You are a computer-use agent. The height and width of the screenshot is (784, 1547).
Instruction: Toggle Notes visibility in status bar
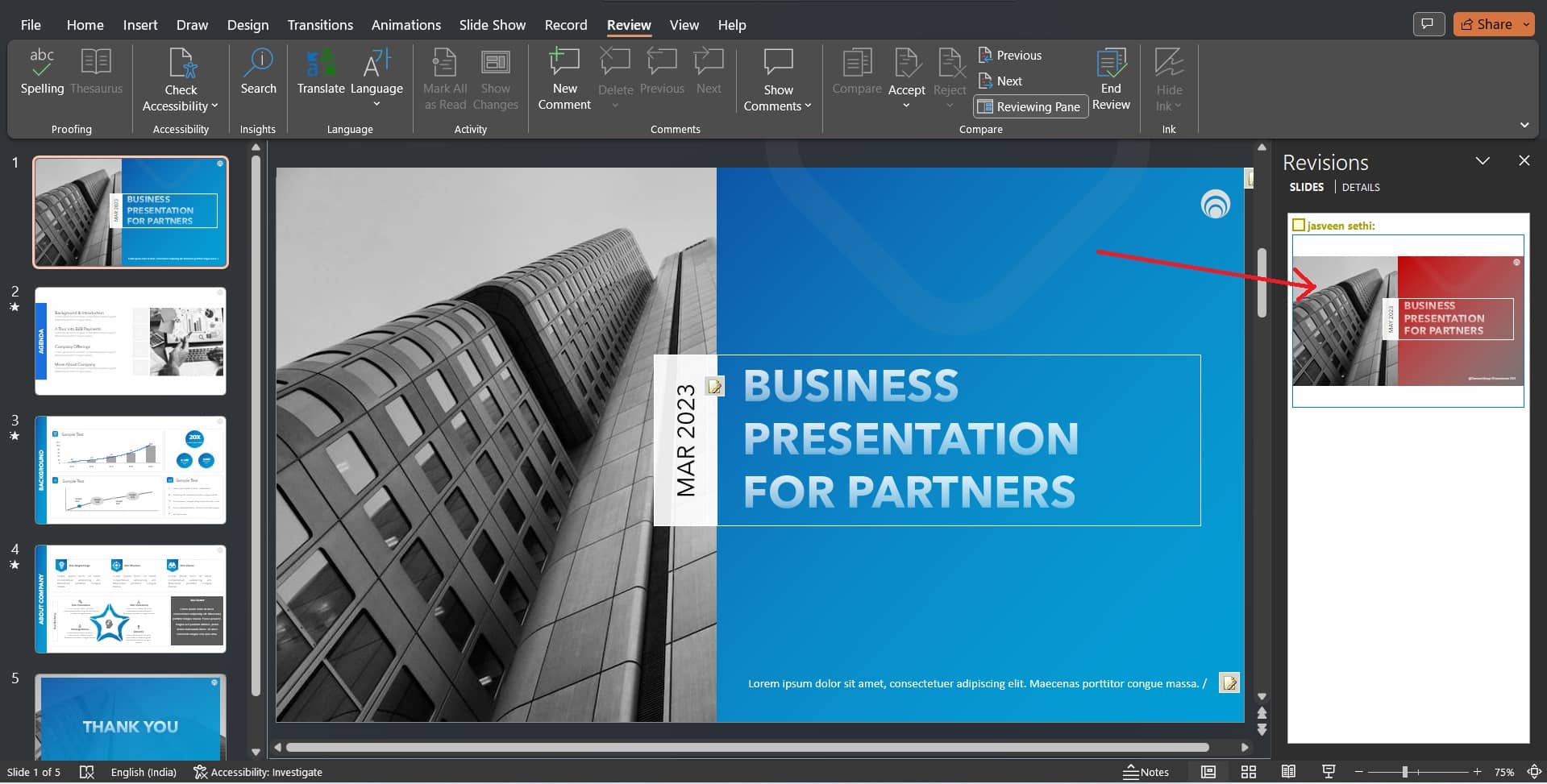1146,771
